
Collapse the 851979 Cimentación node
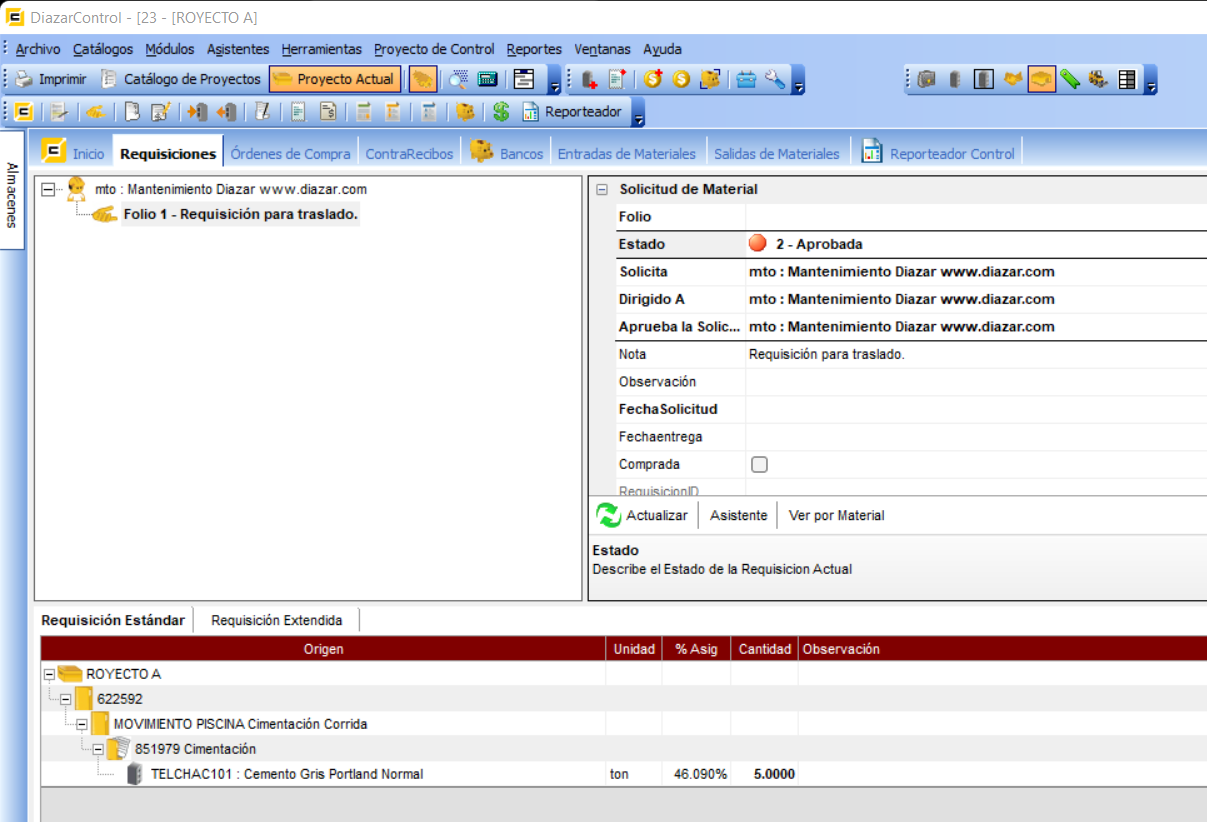(99, 749)
